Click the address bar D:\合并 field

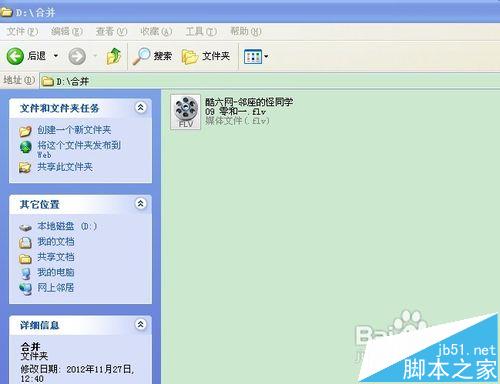click(269, 81)
